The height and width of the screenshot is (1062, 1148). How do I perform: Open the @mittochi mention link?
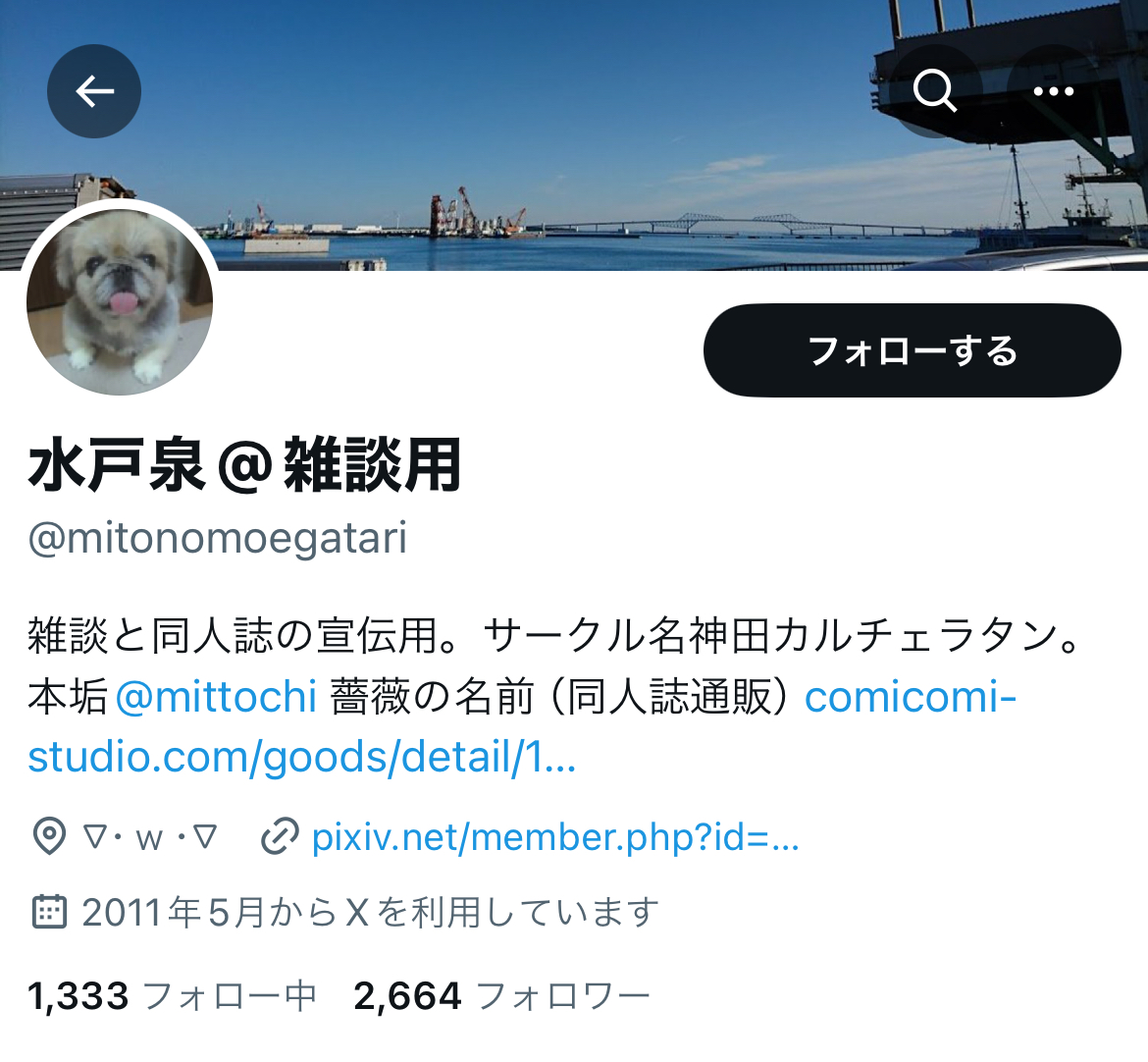(216, 696)
